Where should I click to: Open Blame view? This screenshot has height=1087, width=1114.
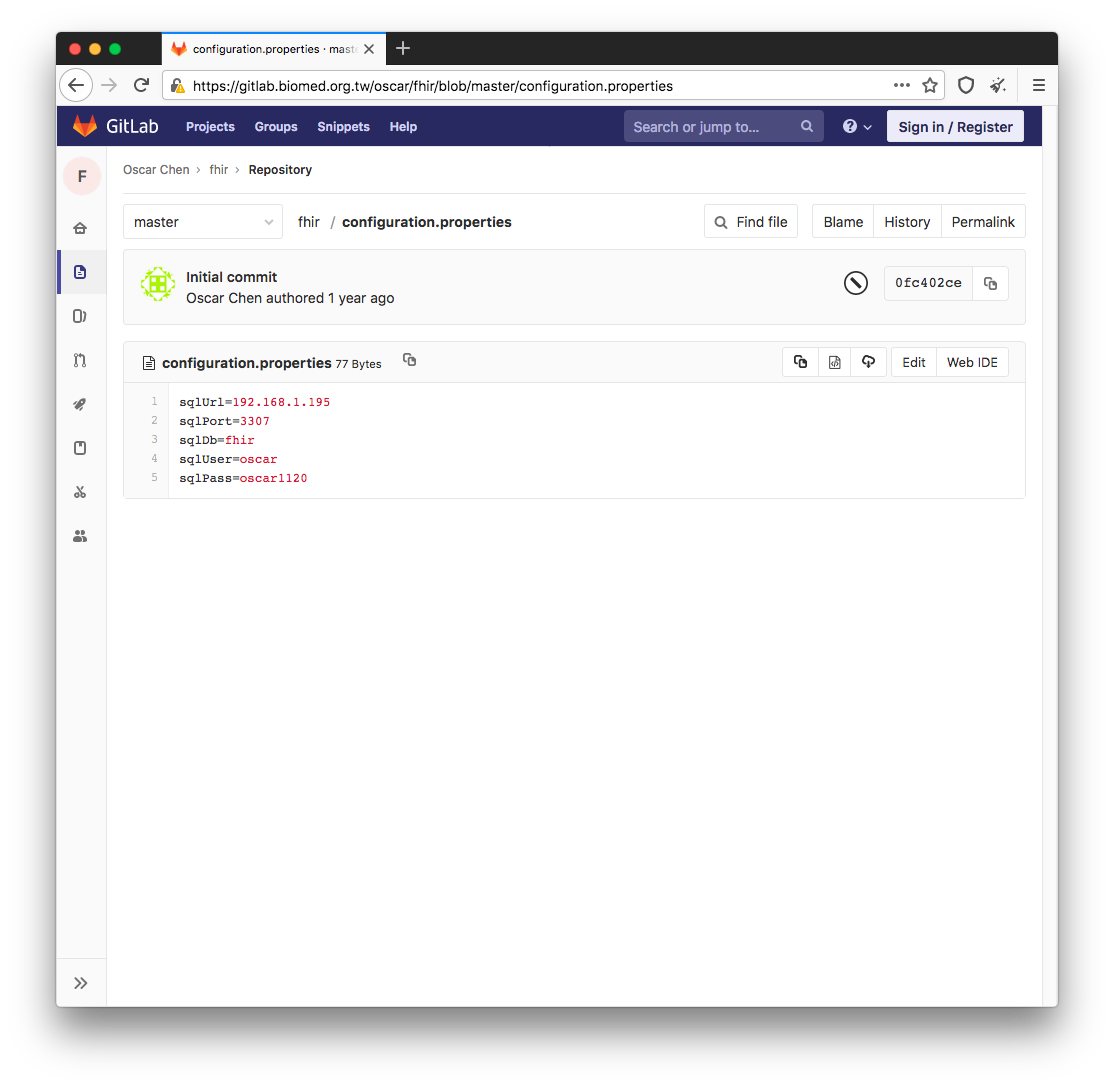843,222
